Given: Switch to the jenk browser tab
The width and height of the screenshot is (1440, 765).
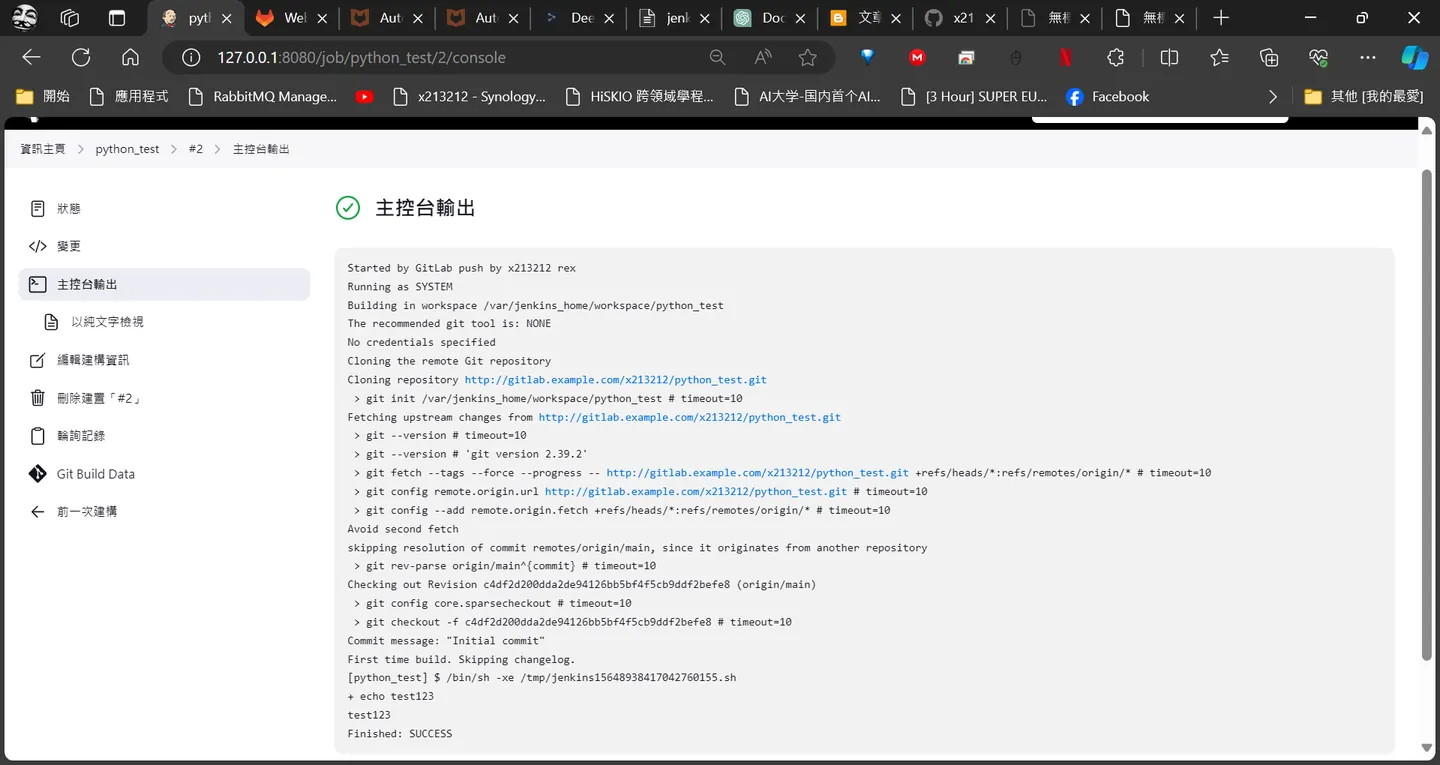Looking at the screenshot, I should click(x=676, y=18).
